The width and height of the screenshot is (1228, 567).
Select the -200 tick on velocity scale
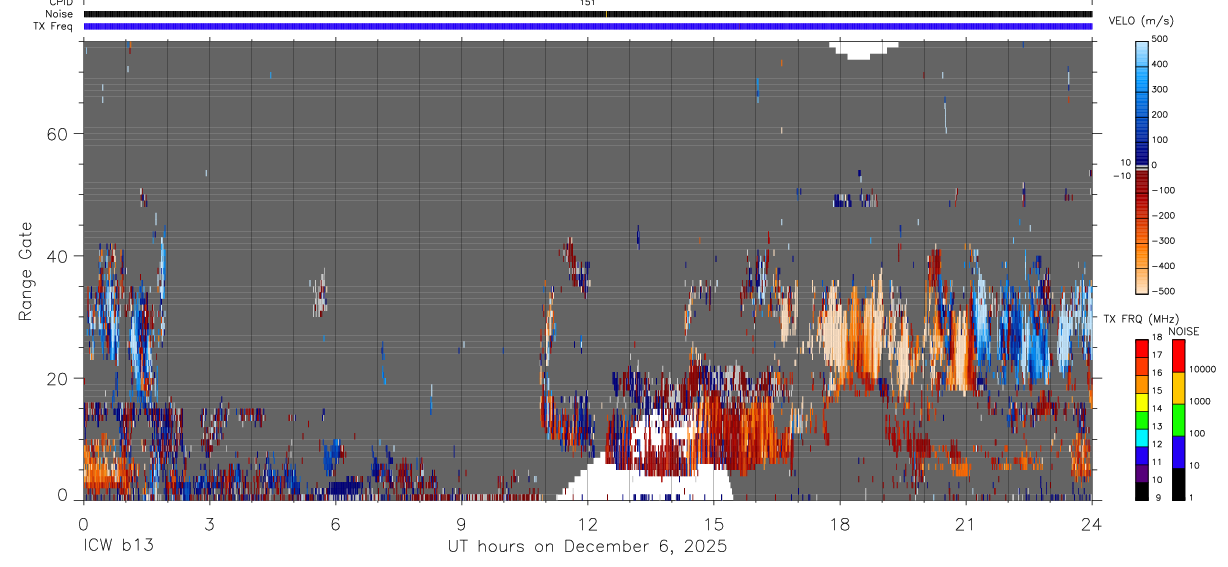point(1164,215)
